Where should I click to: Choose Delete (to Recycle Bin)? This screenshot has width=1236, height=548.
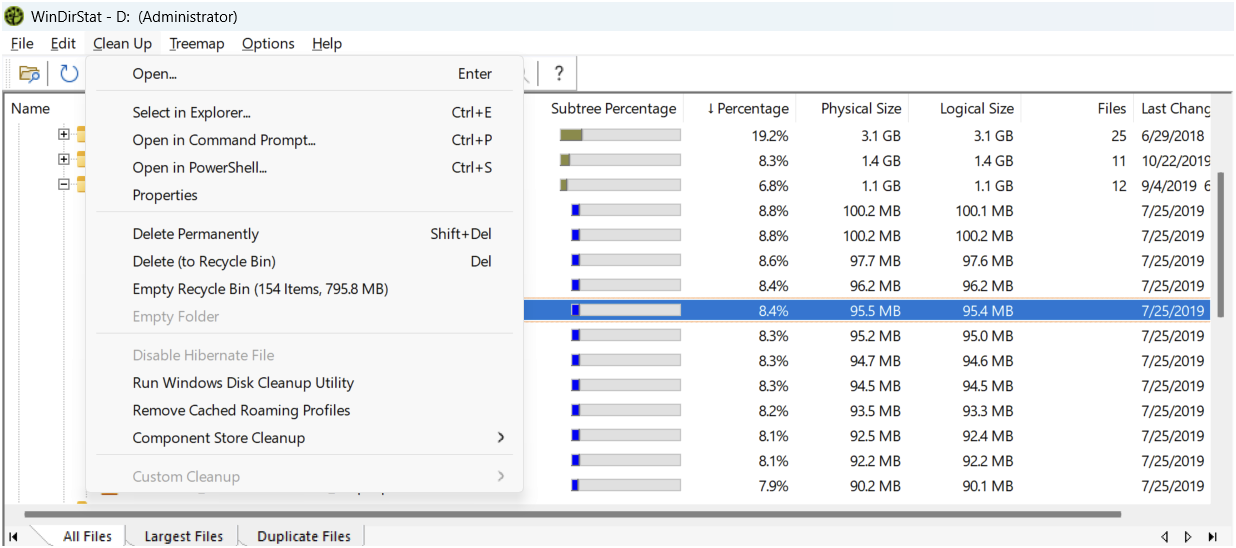304,261
